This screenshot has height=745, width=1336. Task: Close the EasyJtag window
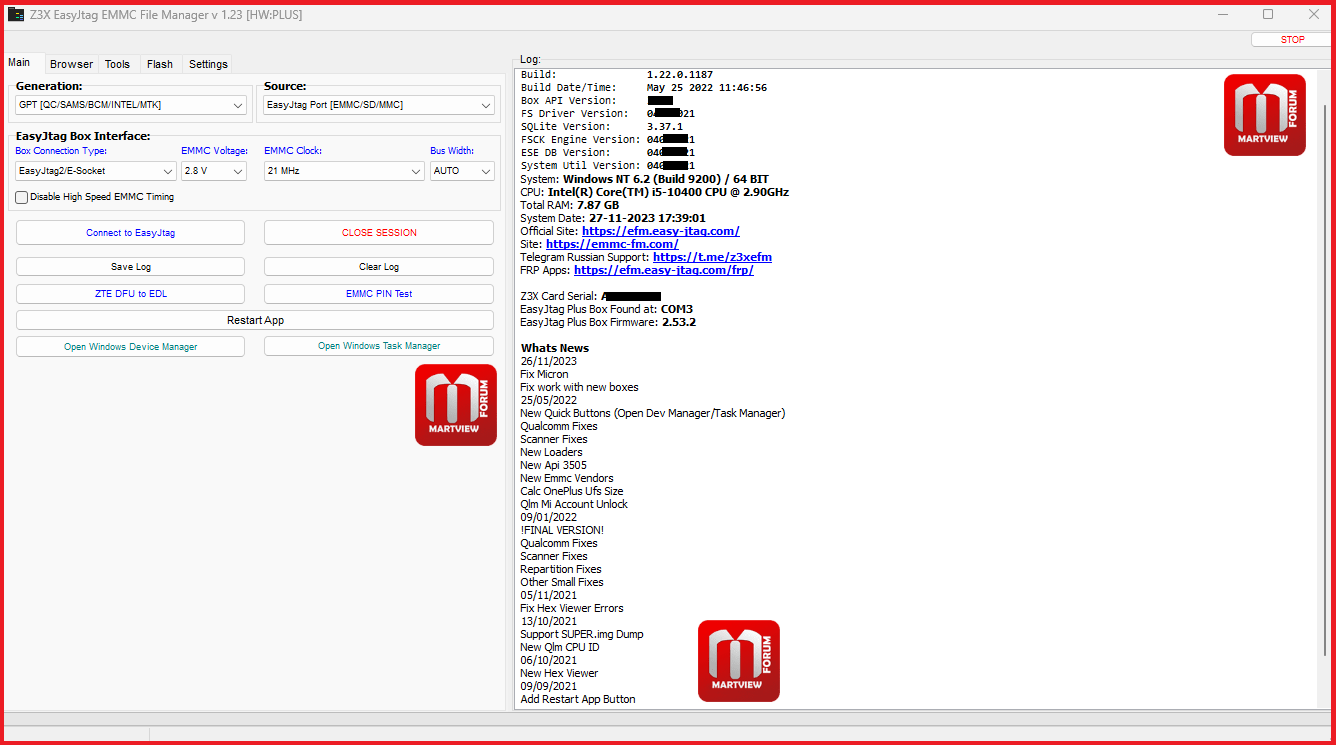point(1313,14)
